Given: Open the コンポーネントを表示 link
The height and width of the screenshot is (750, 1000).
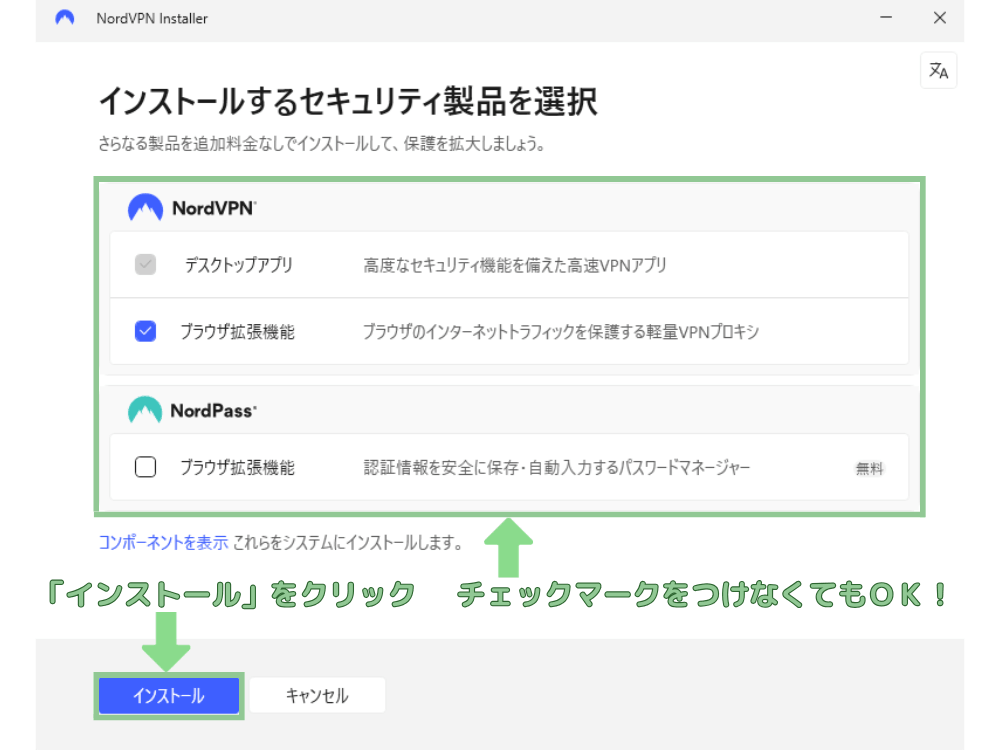Looking at the screenshot, I should coord(163,543).
